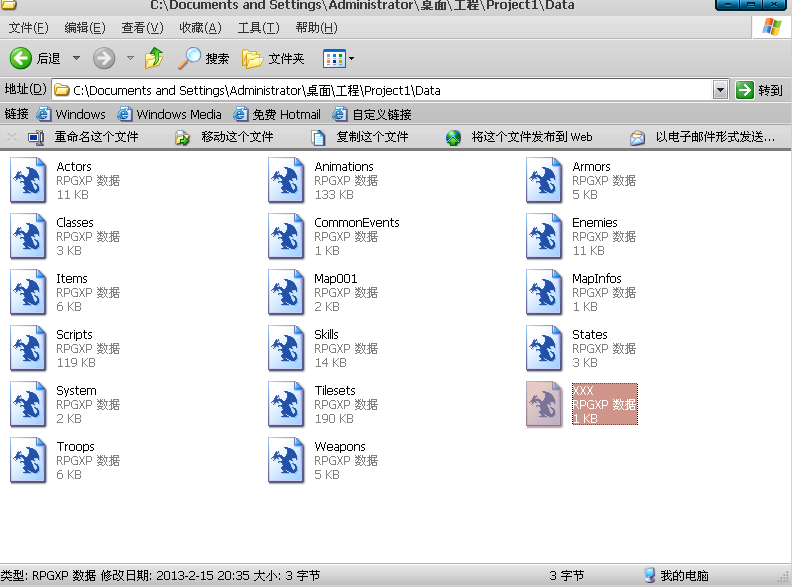Open the 自定义链接 link

[x=372, y=114]
